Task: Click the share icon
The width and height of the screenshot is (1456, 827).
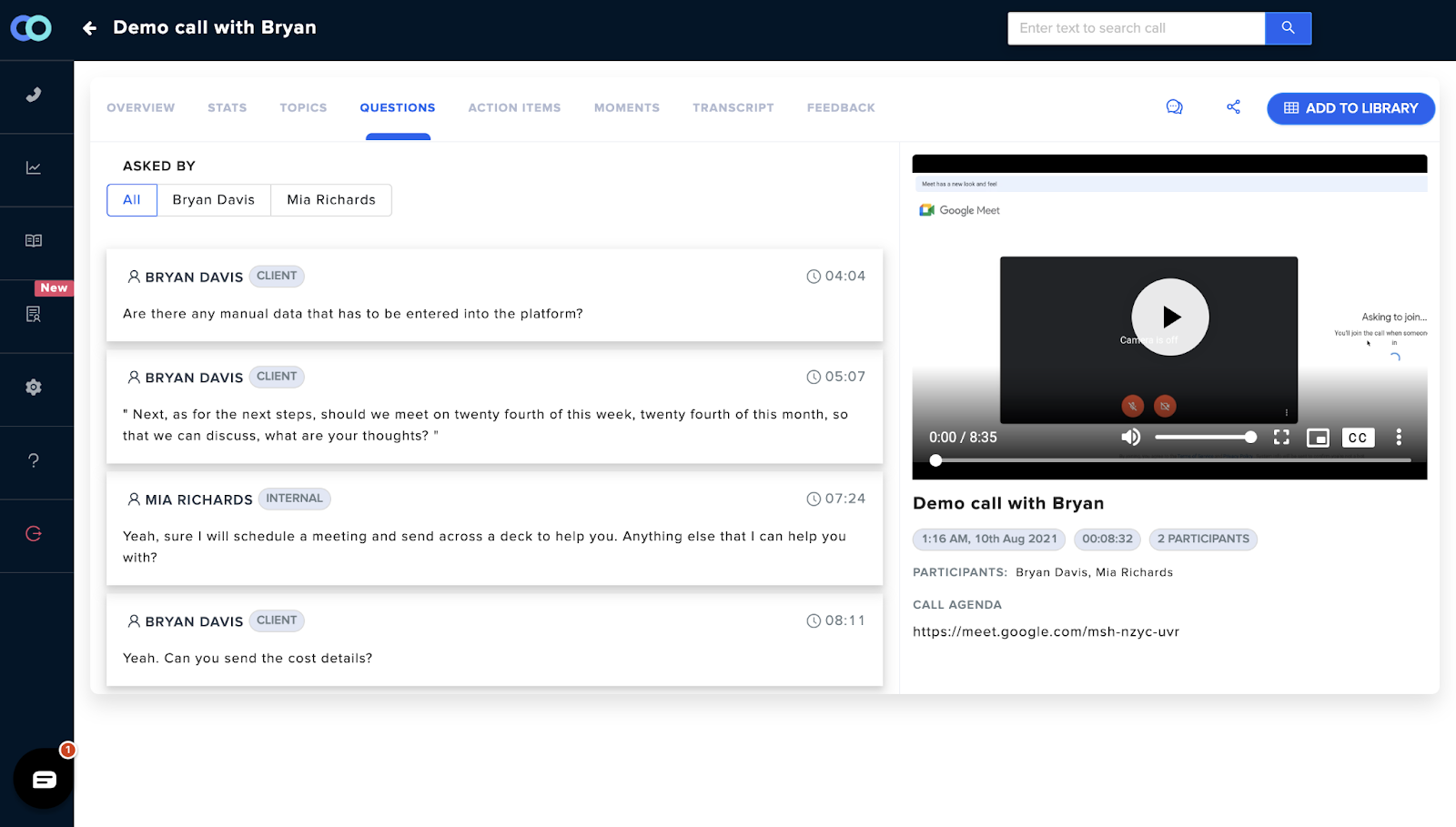Action: (x=1233, y=107)
